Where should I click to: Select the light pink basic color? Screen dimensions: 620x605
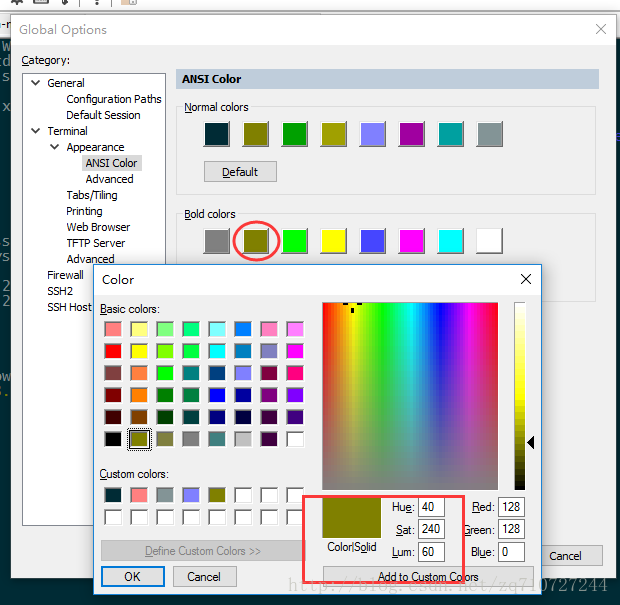coord(269,329)
